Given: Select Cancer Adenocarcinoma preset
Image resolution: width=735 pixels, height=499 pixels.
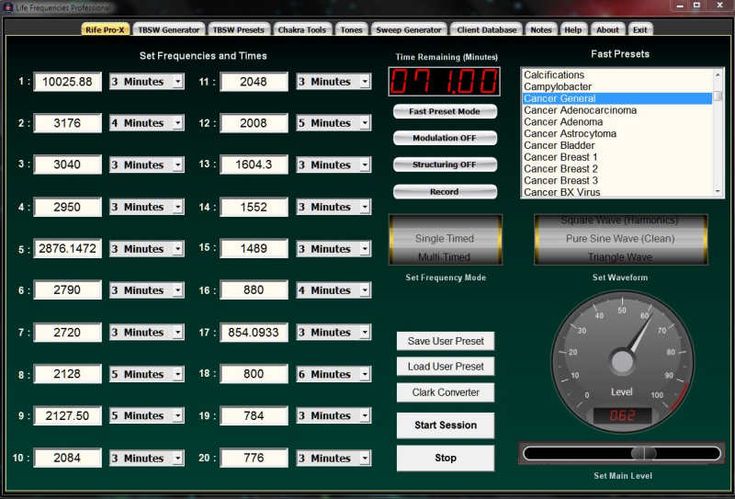Looking at the screenshot, I should pyautogui.click(x=617, y=110).
